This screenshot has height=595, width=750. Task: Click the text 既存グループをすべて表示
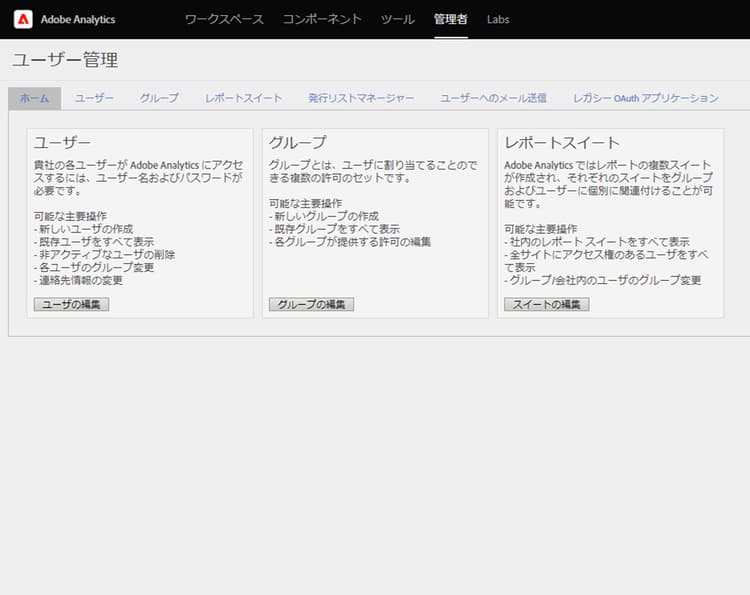click(x=337, y=229)
